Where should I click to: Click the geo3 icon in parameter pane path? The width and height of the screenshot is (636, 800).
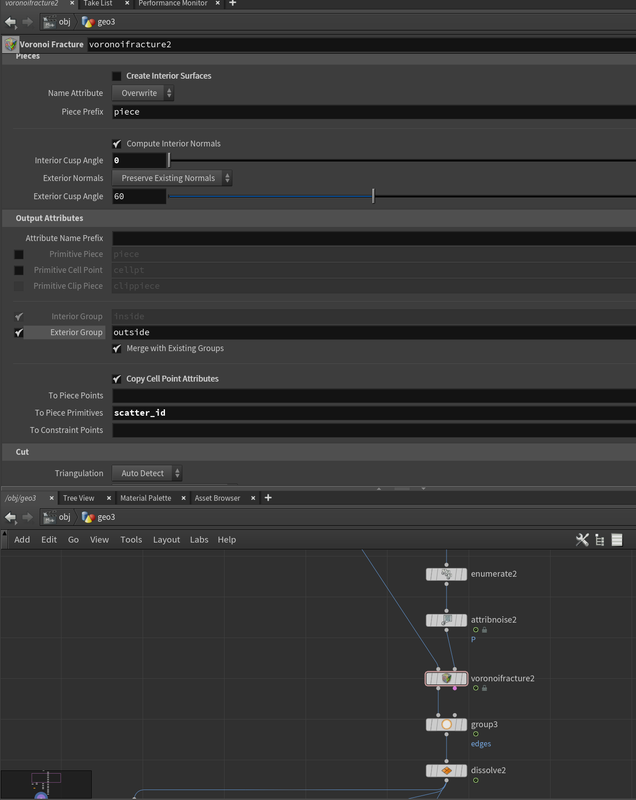pyautogui.click(x=88, y=22)
